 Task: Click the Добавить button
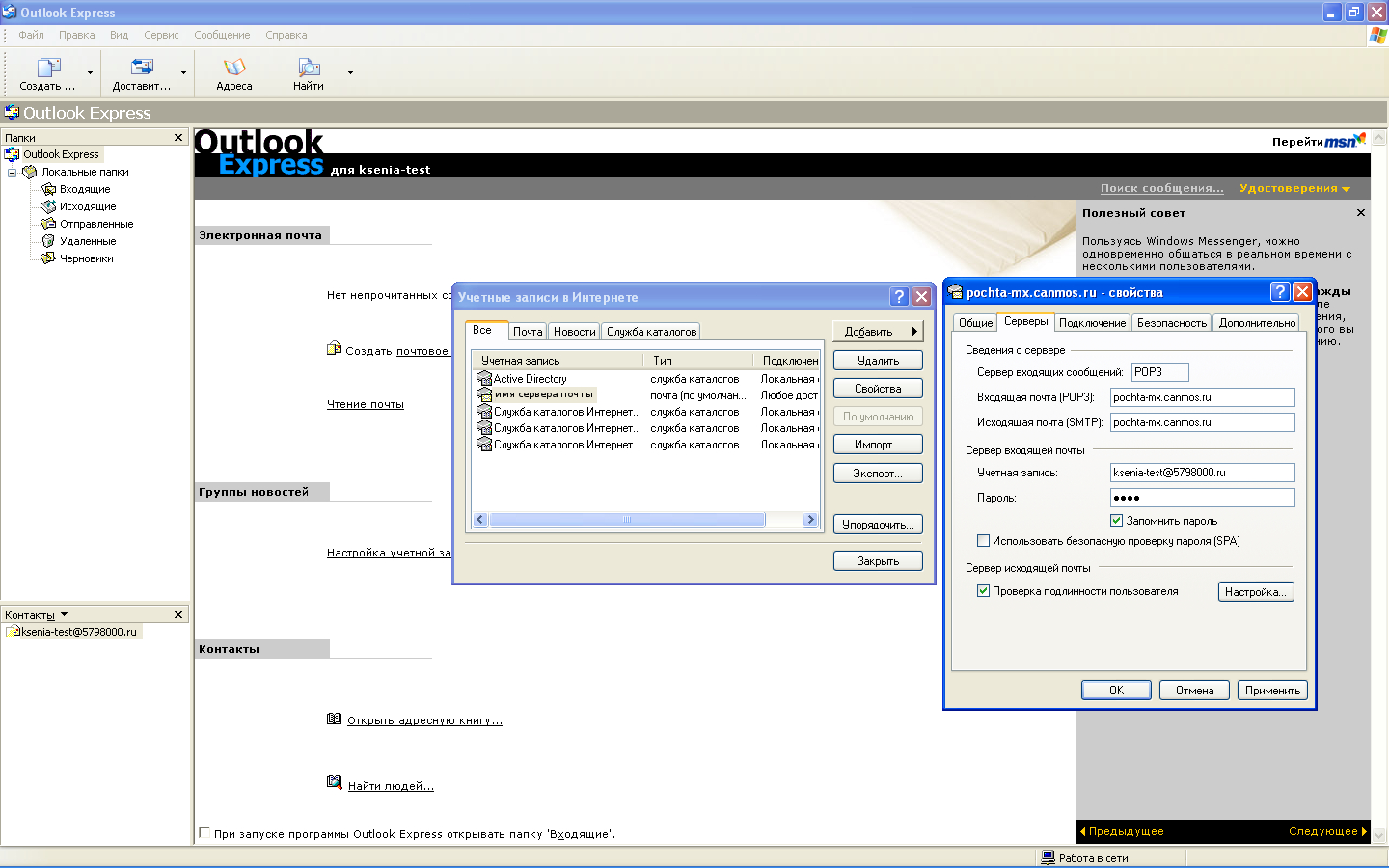coord(878,331)
